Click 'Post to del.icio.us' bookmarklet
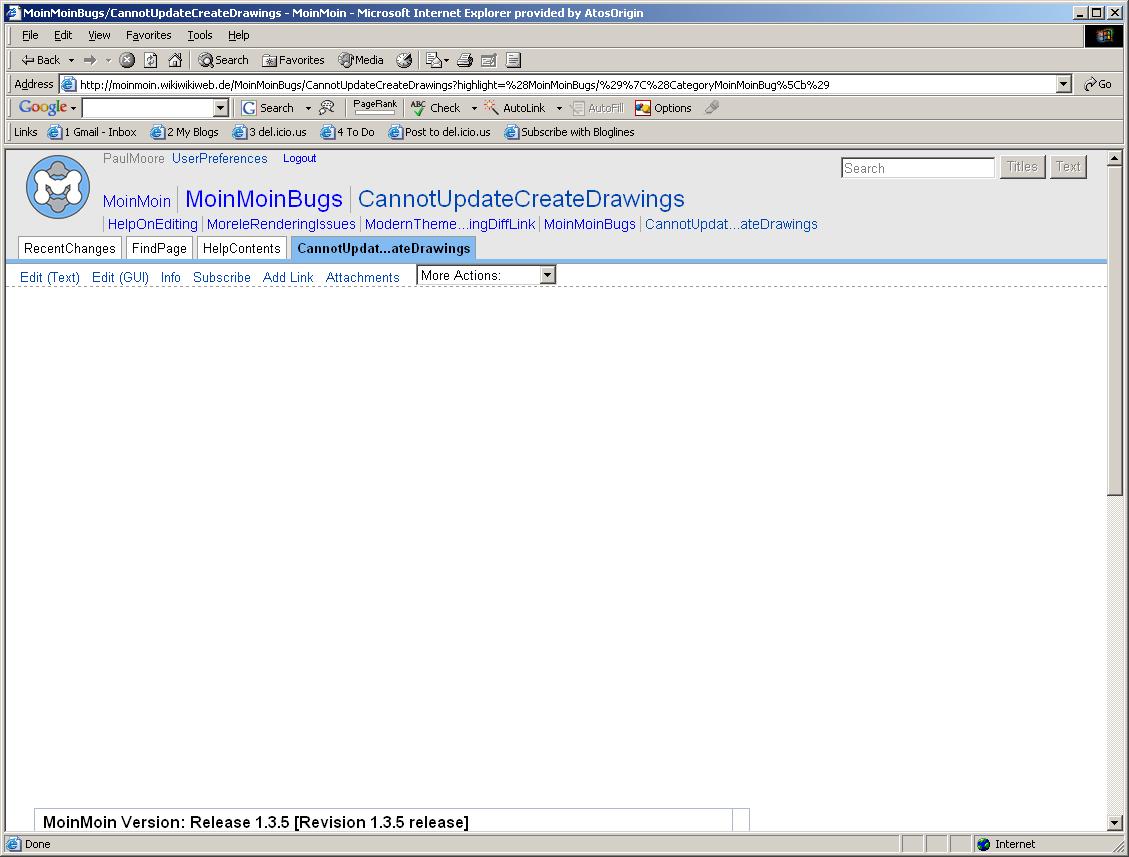The height and width of the screenshot is (857, 1129). tap(439, 132)
